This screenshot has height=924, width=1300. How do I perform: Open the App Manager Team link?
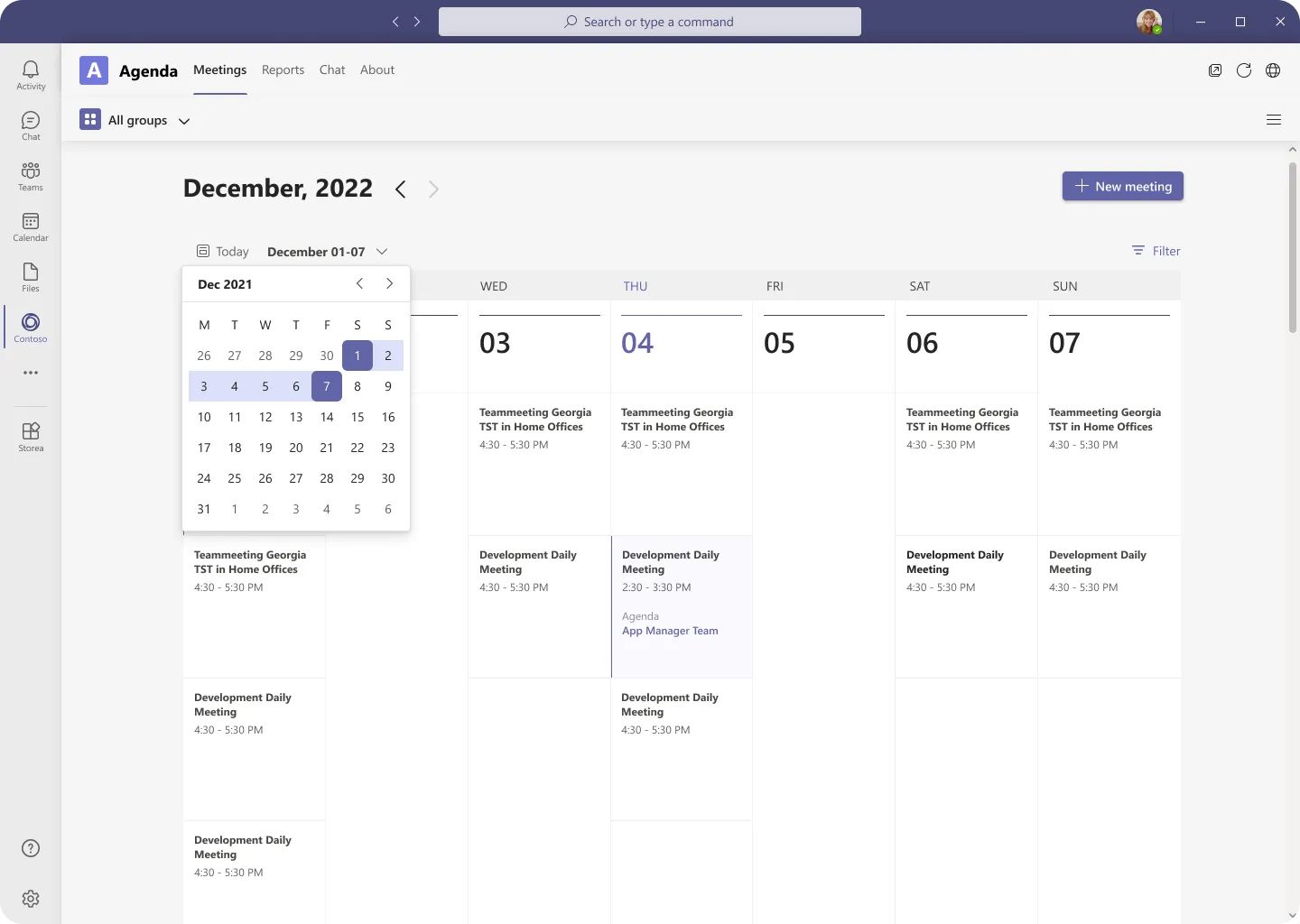(x=670, y=631)
